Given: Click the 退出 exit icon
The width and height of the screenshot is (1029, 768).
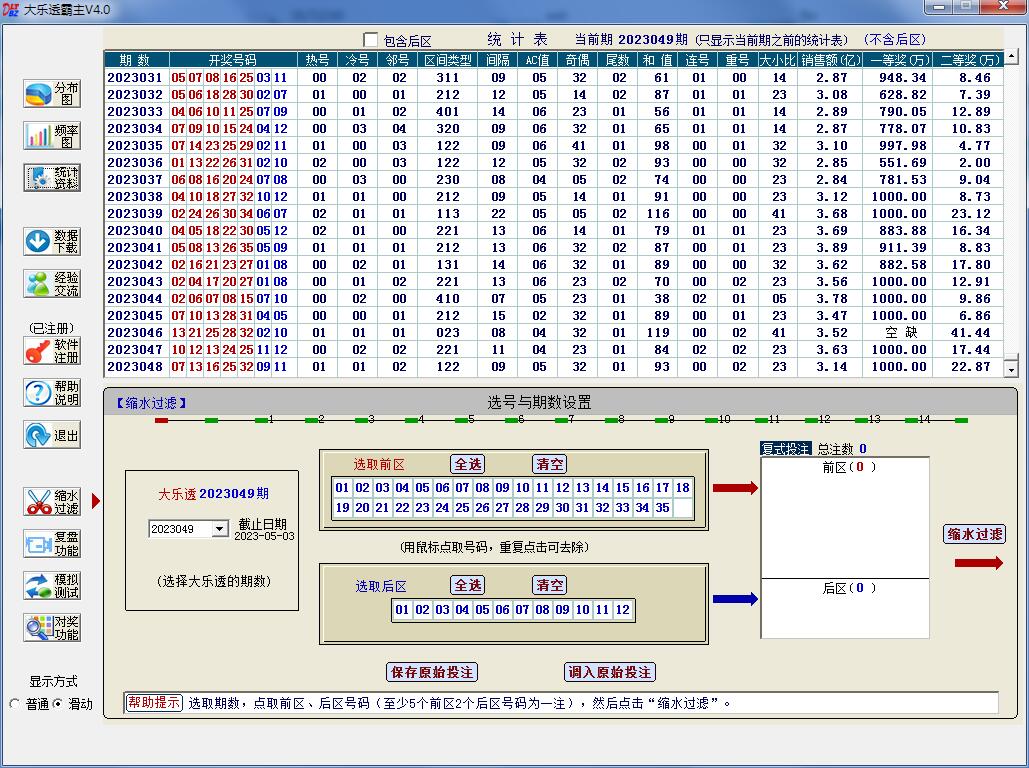Looking at the screenshot, I should (x=52, y=436).
